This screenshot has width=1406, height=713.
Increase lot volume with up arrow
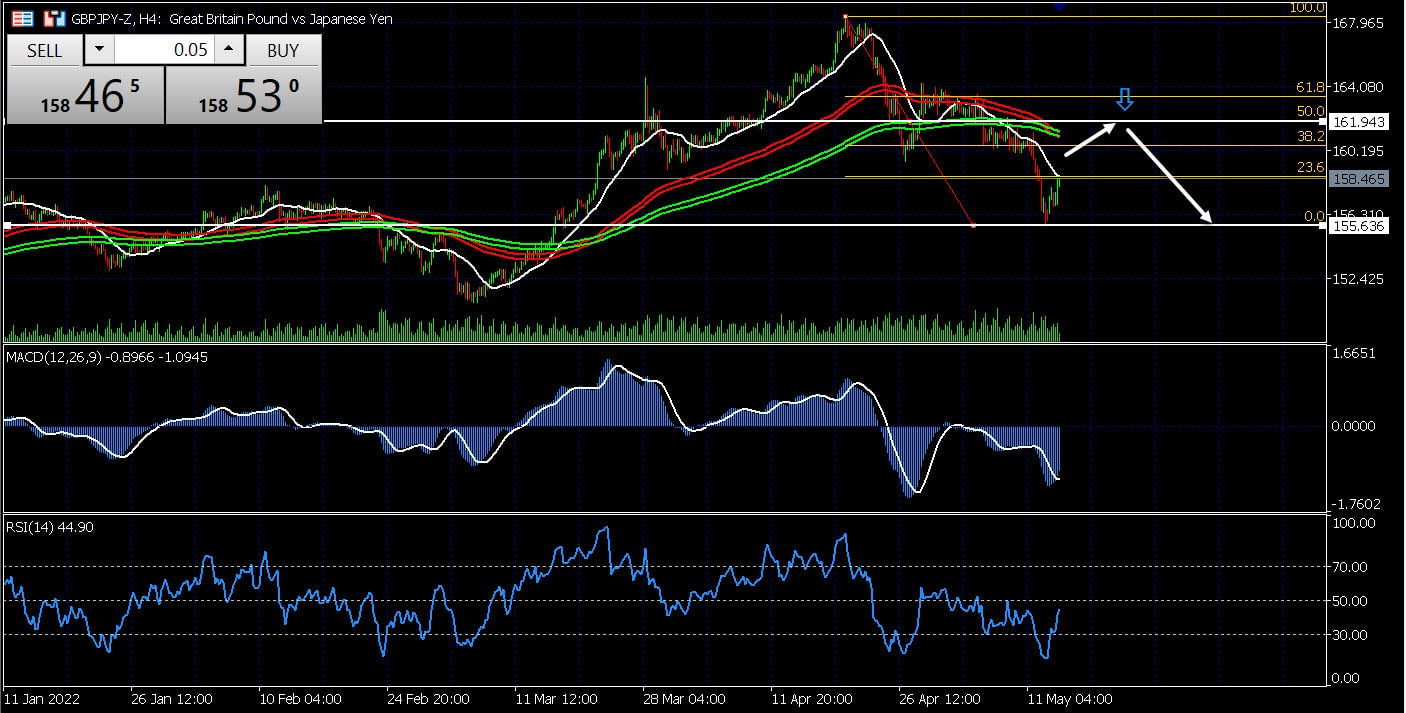tap(228, 50)
